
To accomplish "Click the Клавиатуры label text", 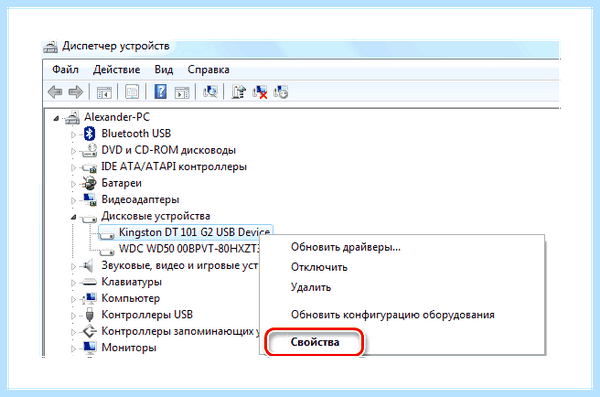I will point(131,282).
